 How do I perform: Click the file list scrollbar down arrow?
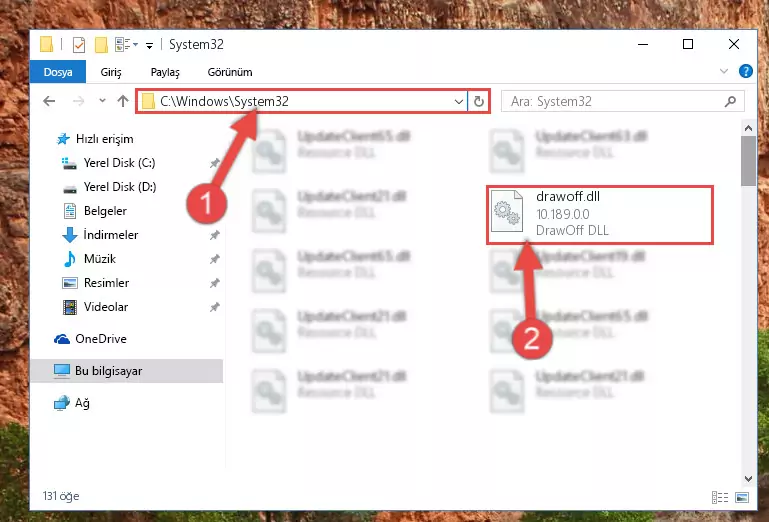tap(748, 478)
